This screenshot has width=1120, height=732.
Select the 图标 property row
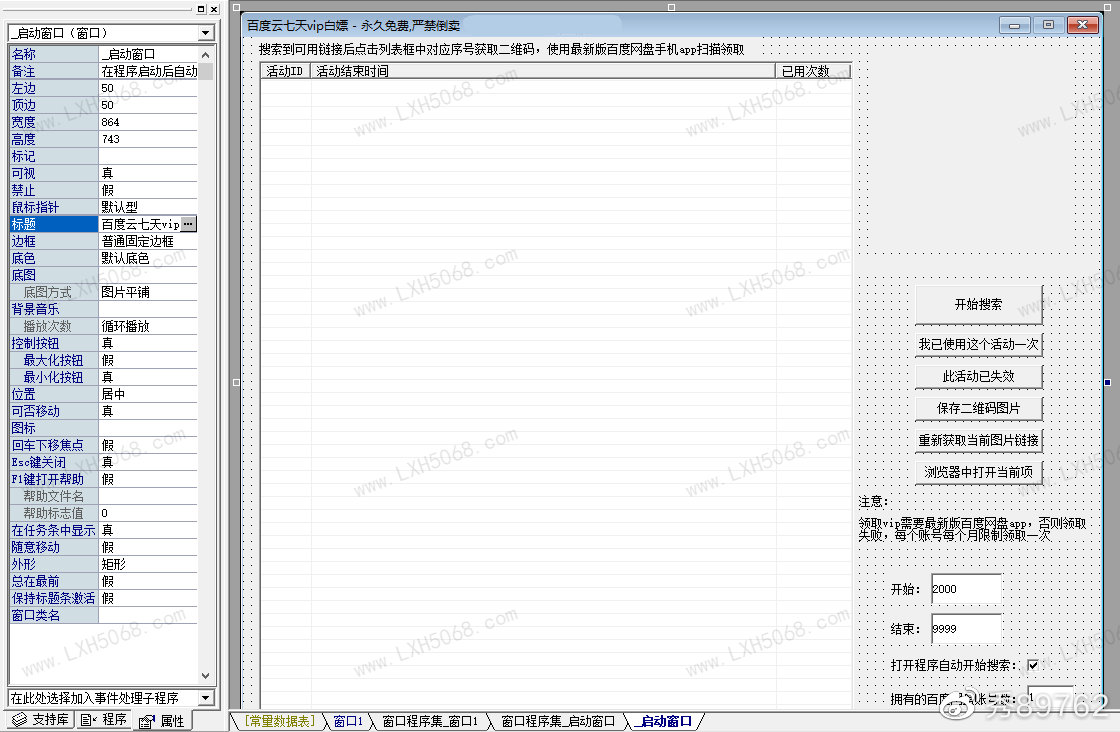click(104, 428)
